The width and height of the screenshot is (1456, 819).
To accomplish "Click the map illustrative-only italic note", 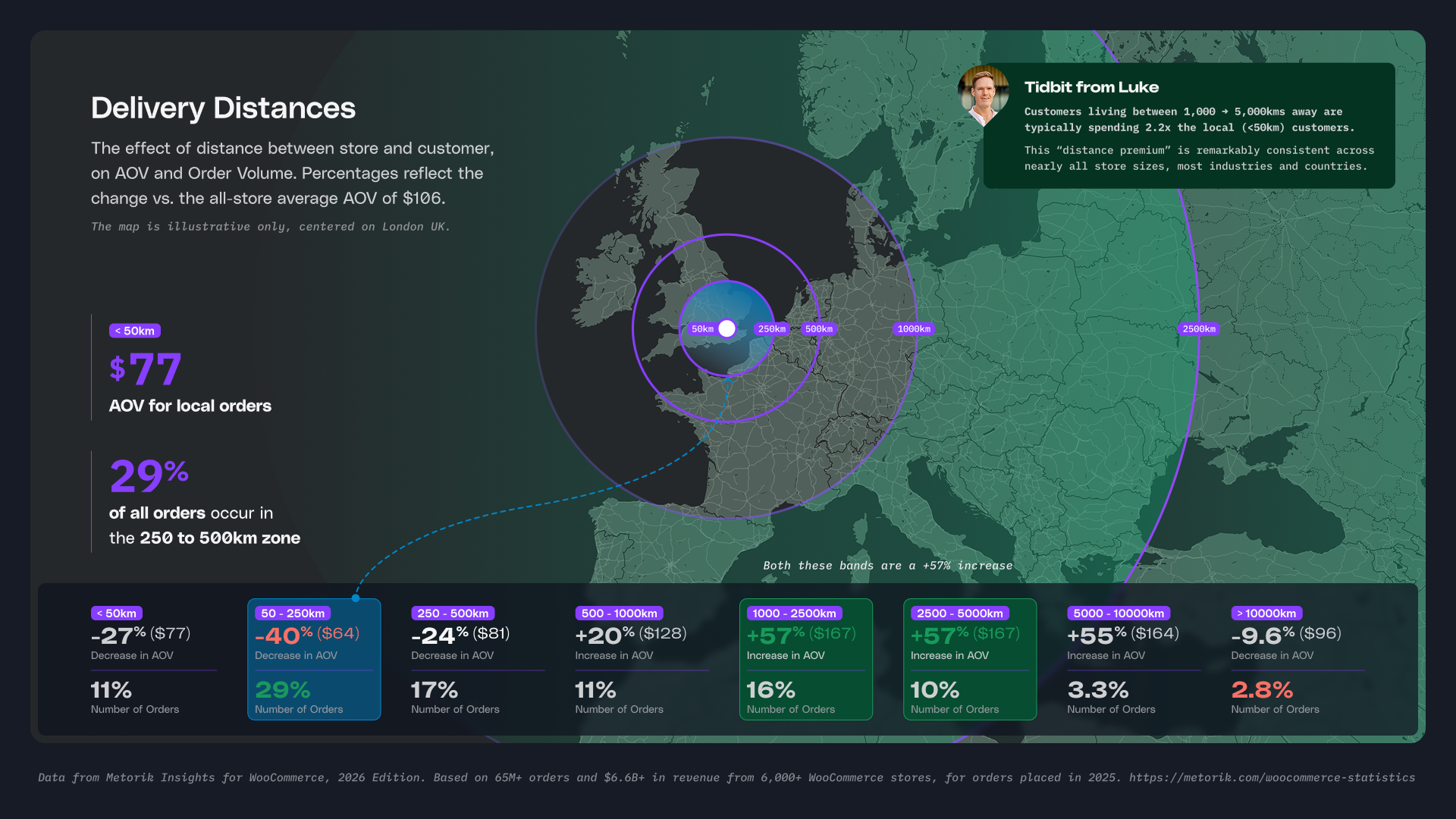I will [271, 227].
